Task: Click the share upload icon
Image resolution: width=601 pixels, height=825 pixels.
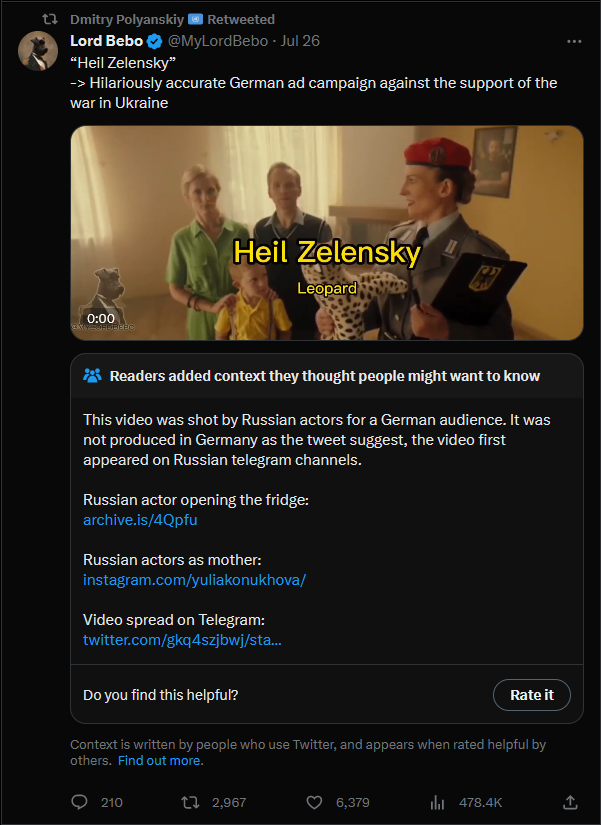Action: (x=570, y=802)
